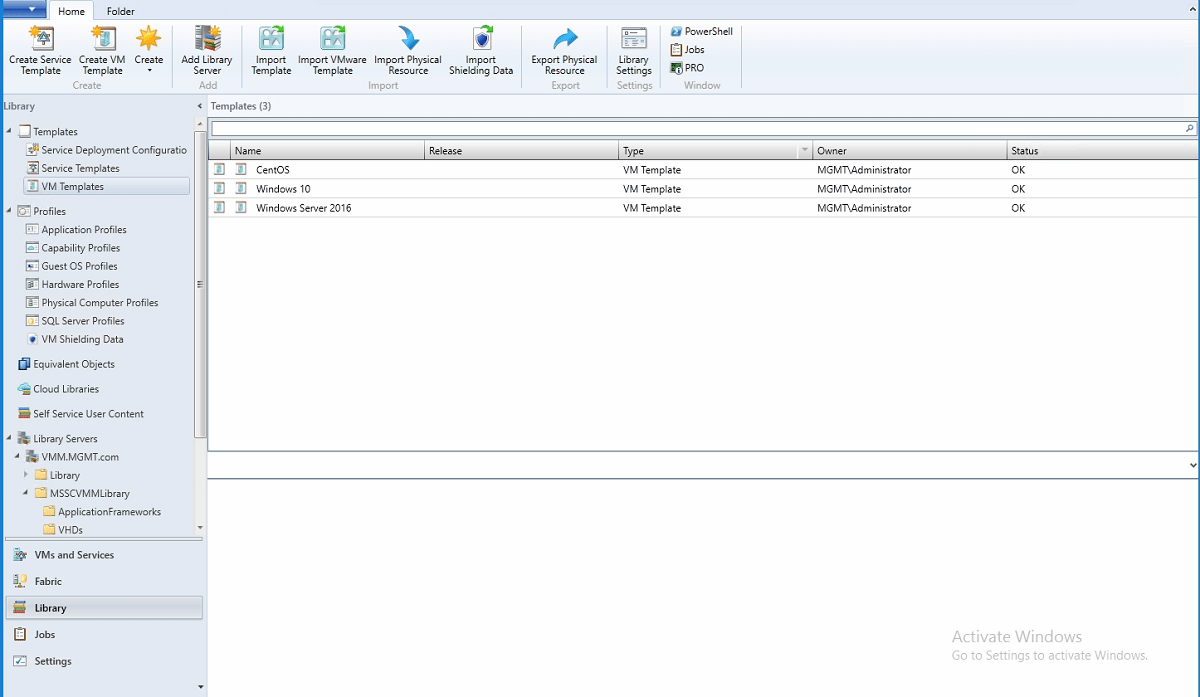Image resolution: width=1200 pixels, height=697 pixels.
Task: Collapse the Templates tree node
Action: (8, 131)
